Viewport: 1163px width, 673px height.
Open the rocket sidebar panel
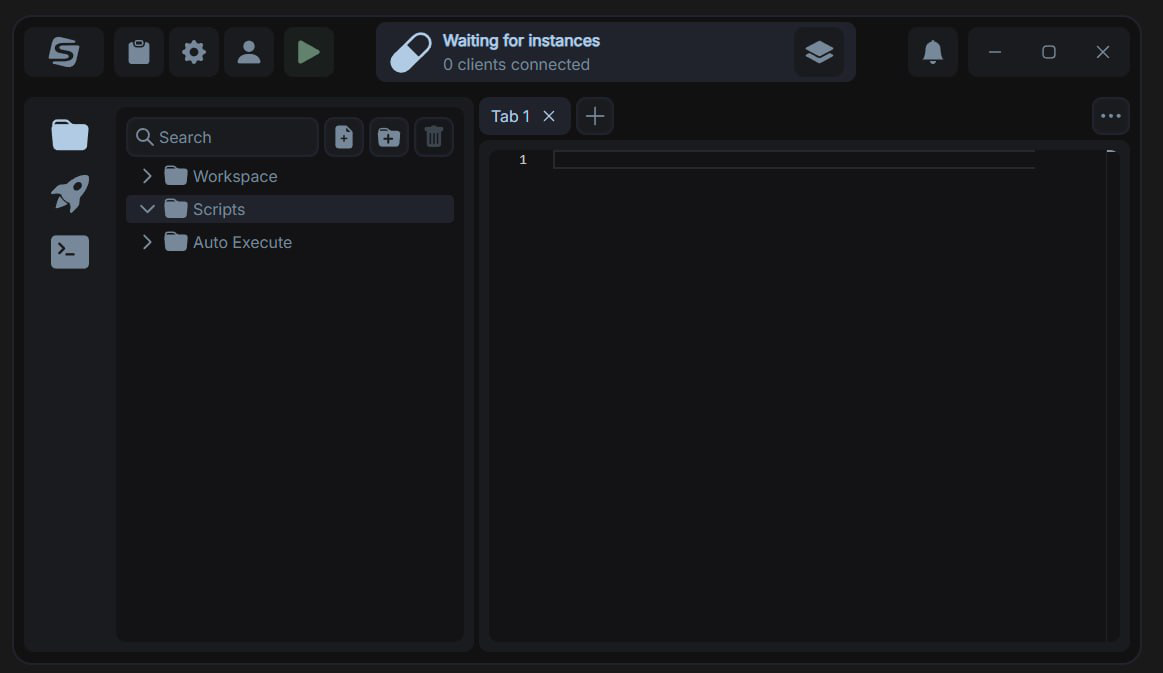click(x=70, y=193)
